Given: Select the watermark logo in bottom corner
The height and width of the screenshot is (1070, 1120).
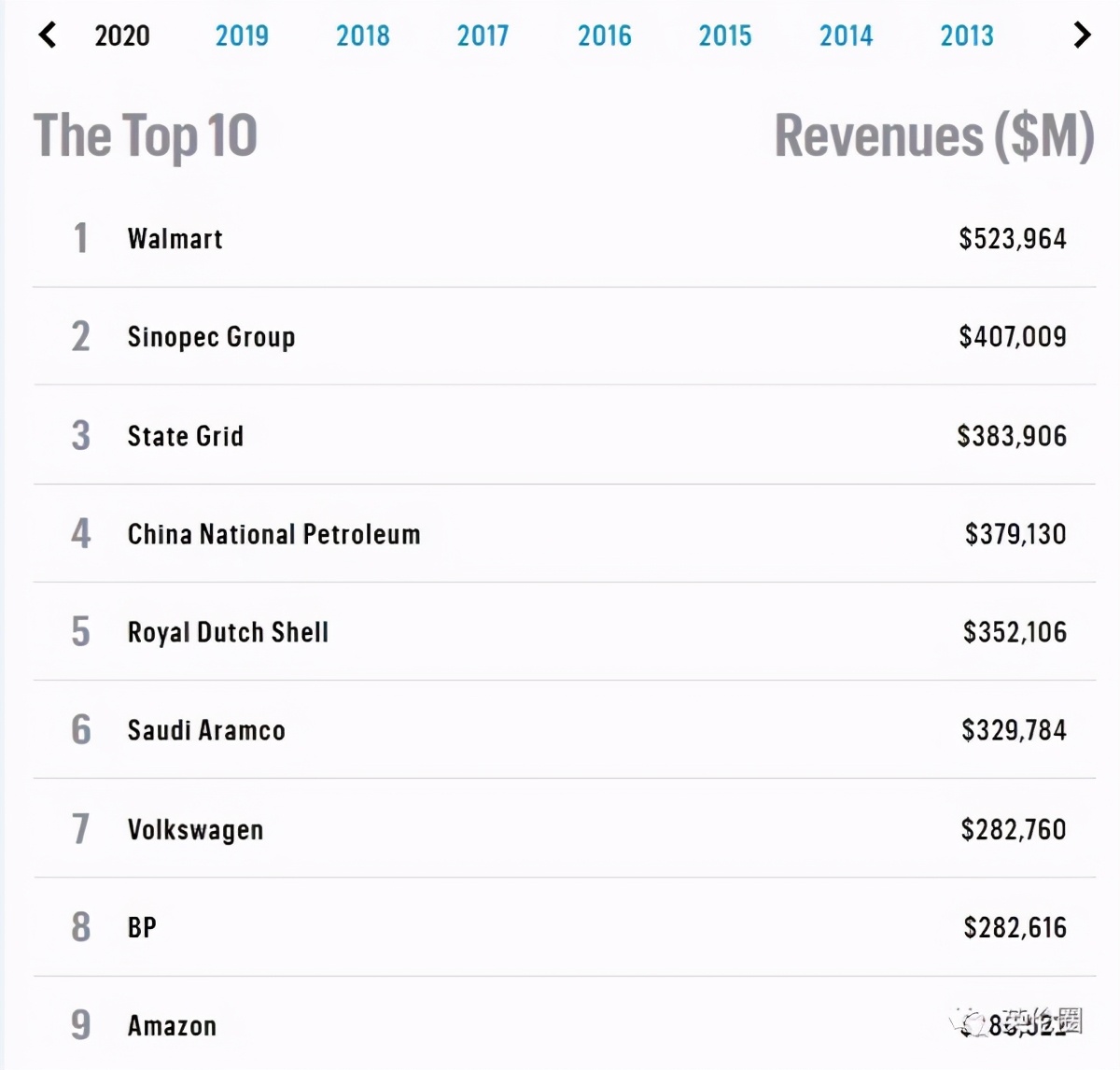Looking at the screenshot, I should click(971, 1022).
